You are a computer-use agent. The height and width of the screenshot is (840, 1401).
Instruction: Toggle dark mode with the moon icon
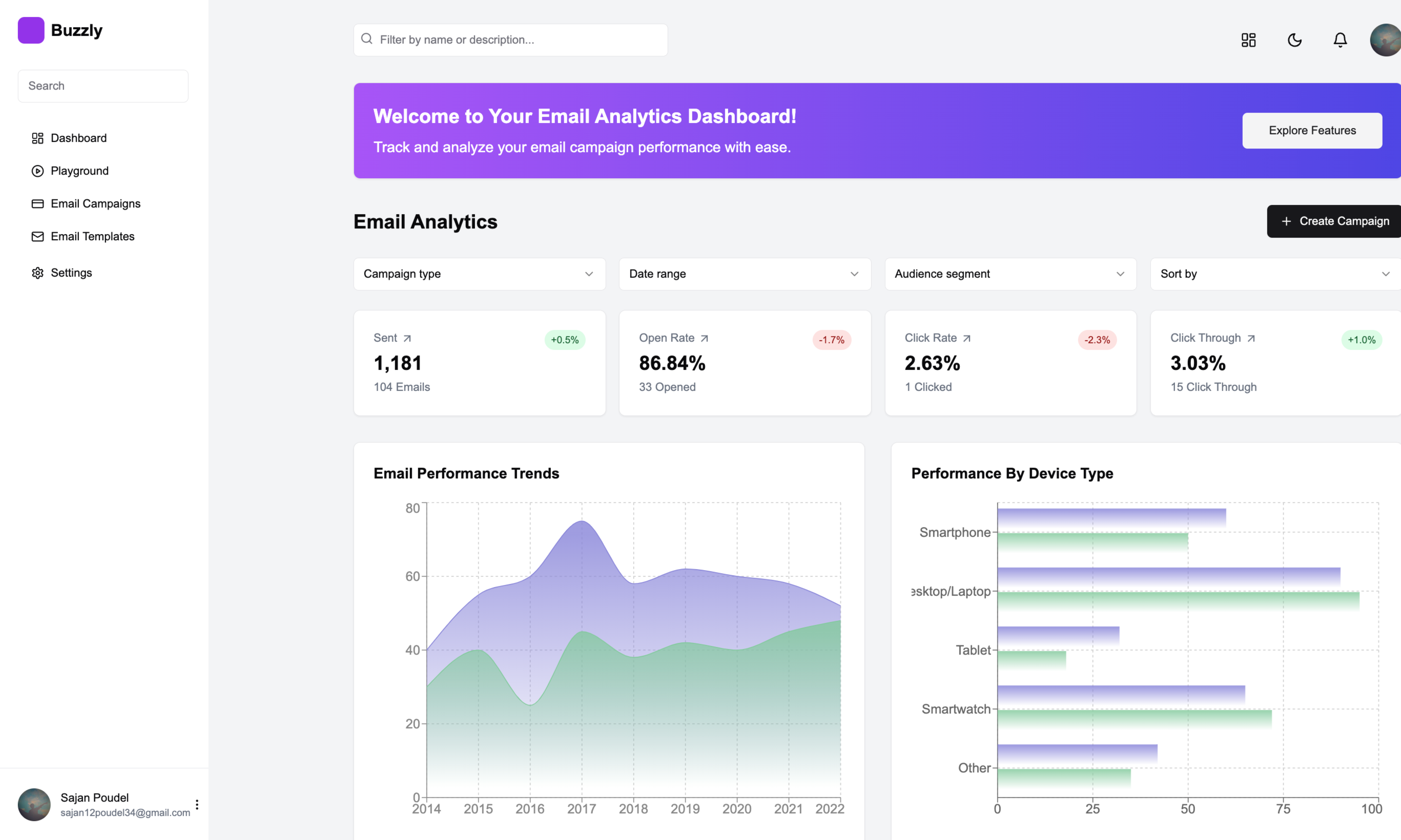coord(1294,39)
